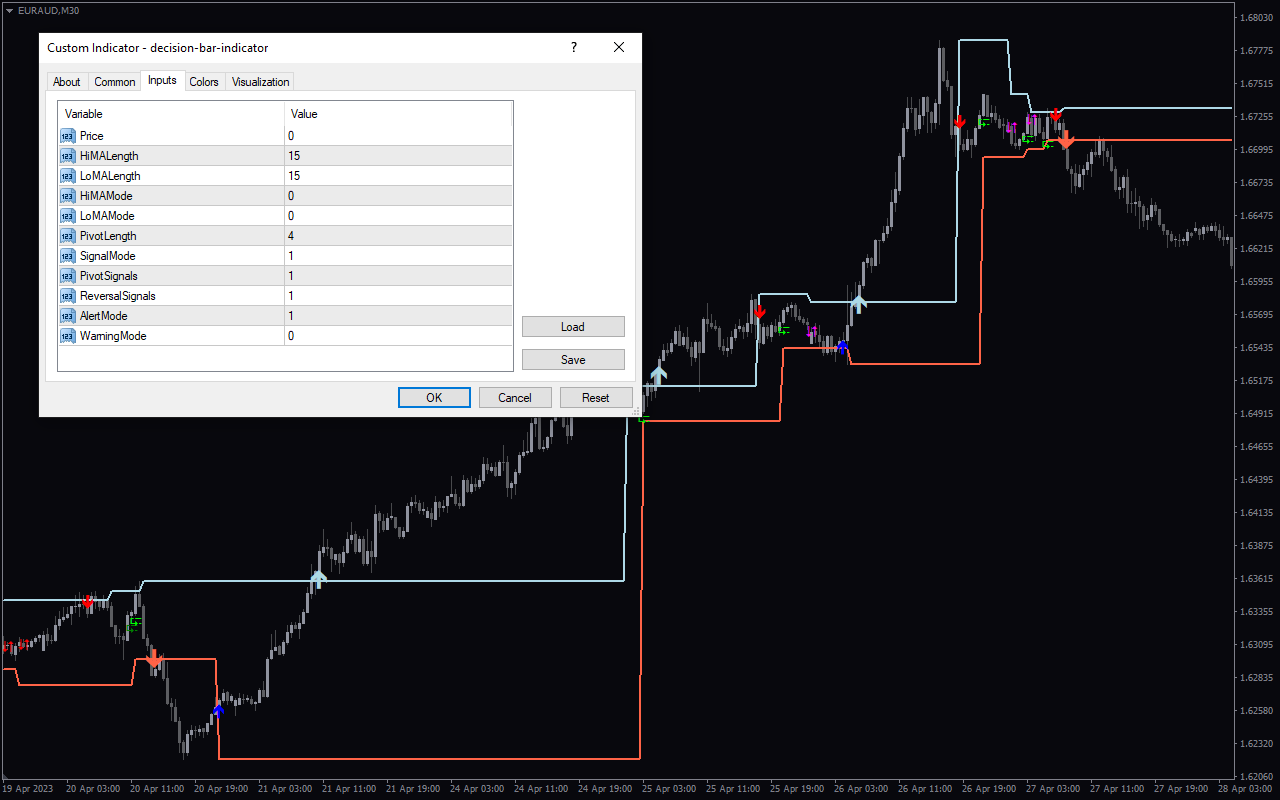Viewport: 1280px width, 800px height.
Task: Click the Cancel button
Action: [x=515, y=398]
